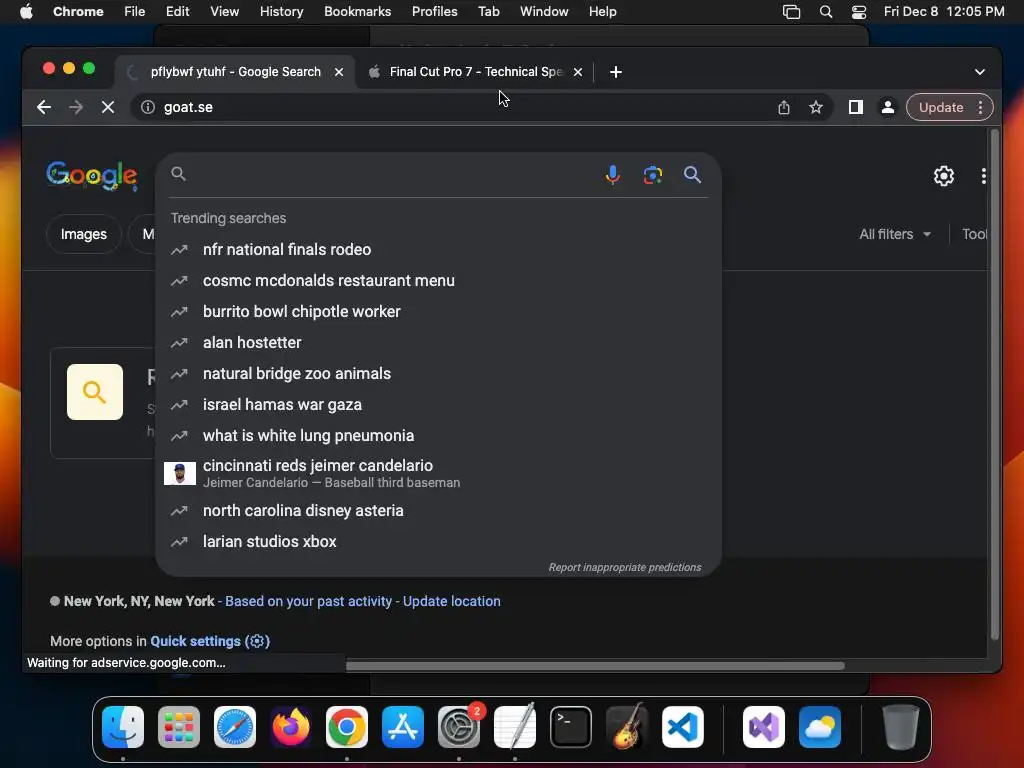This screenshot has height=768, width=1024.
Task: Click Jeimer Candelario thumbnail photo
Action: point(180,473)
